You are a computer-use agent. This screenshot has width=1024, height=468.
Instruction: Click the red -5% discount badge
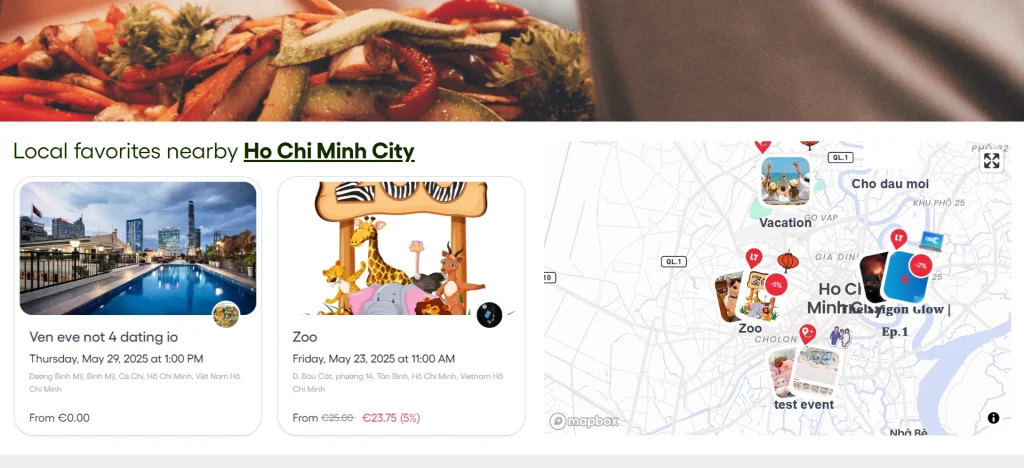(776, 285)
